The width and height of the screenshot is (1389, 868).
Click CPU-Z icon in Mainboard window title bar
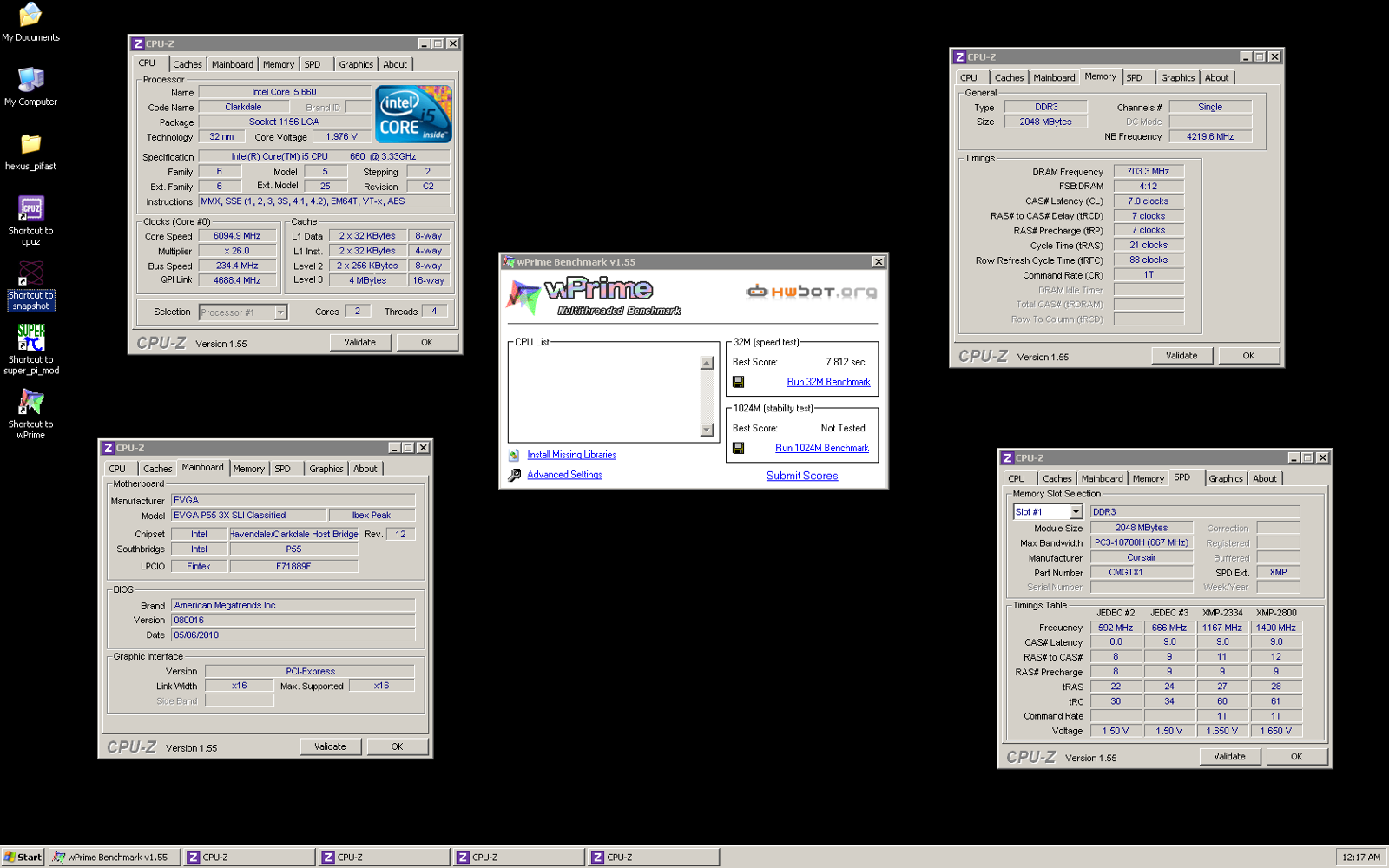[108, 448]
